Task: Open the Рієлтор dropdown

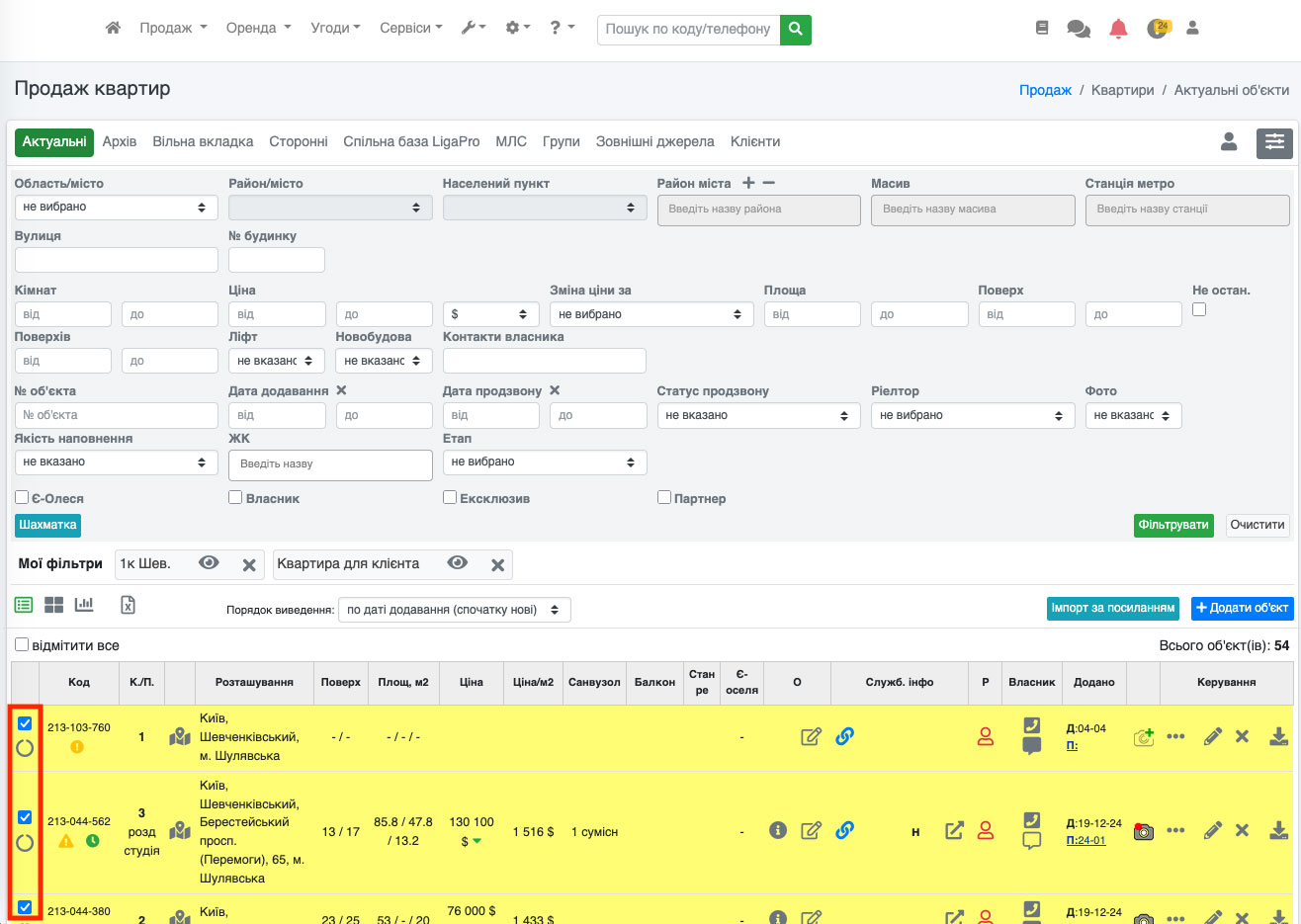Action: coord(972,416)
